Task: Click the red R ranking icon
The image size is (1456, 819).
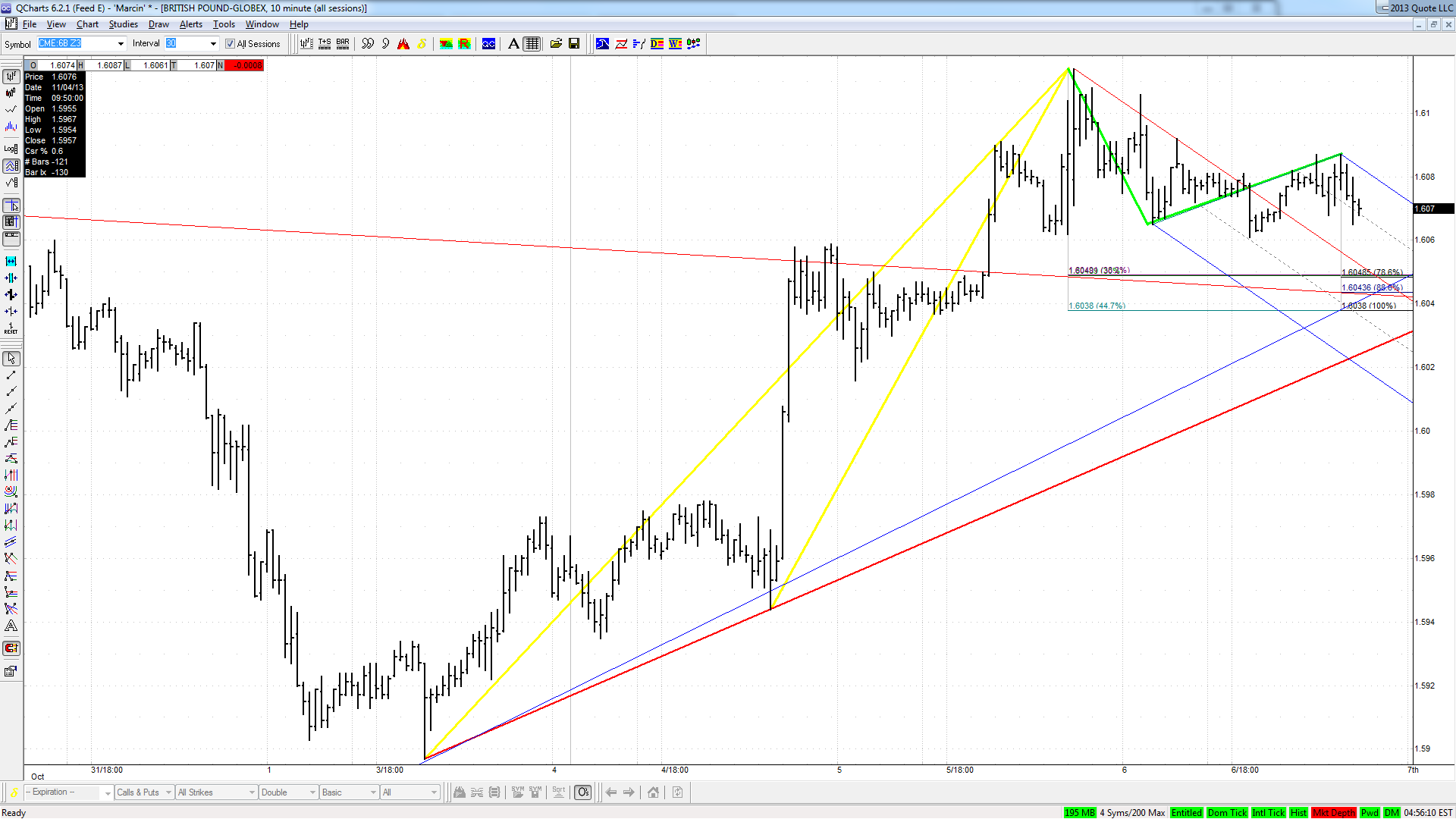Action: tap(464, 44)
